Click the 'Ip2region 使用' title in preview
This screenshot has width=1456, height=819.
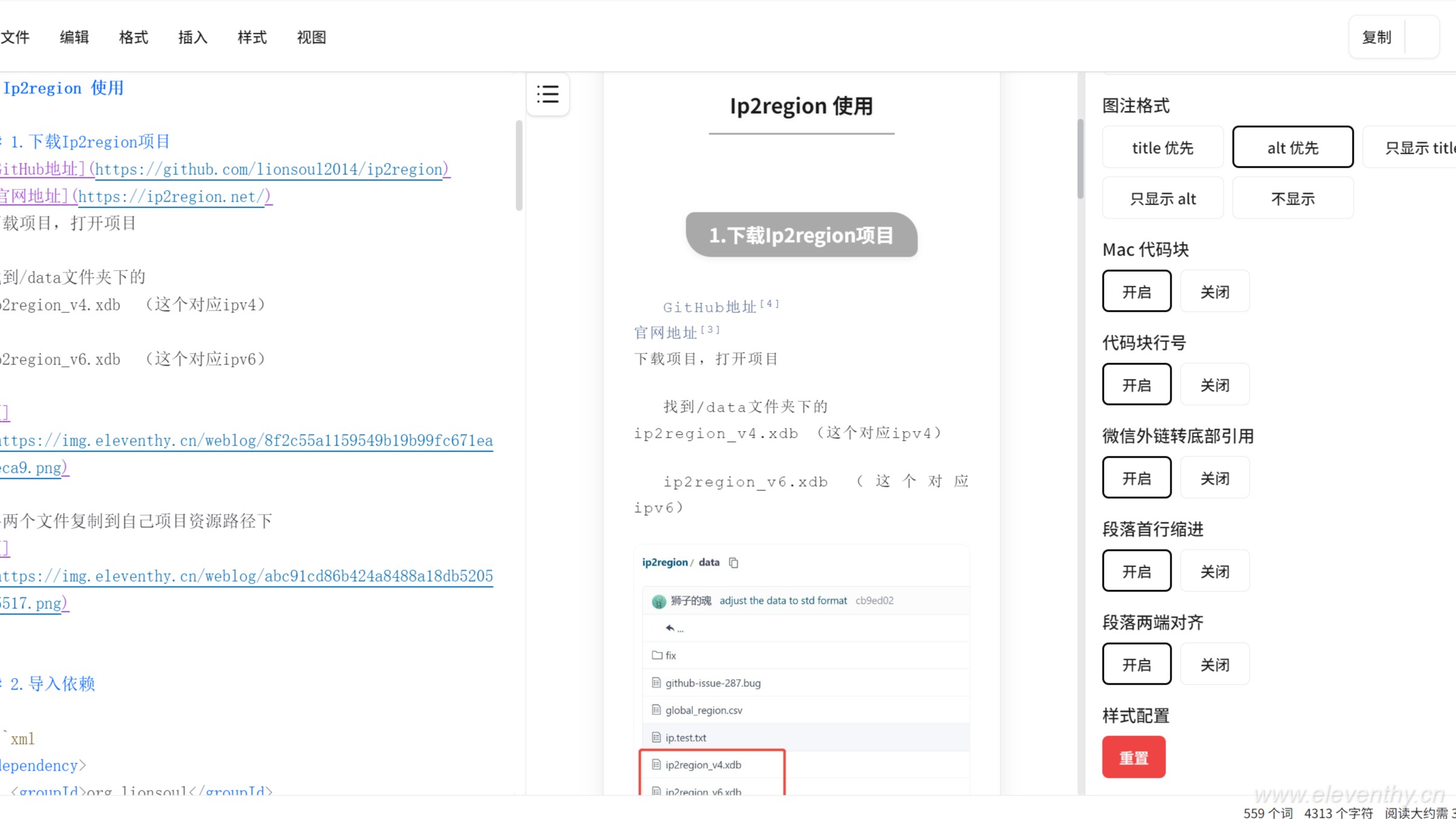(x=801, y=106)
